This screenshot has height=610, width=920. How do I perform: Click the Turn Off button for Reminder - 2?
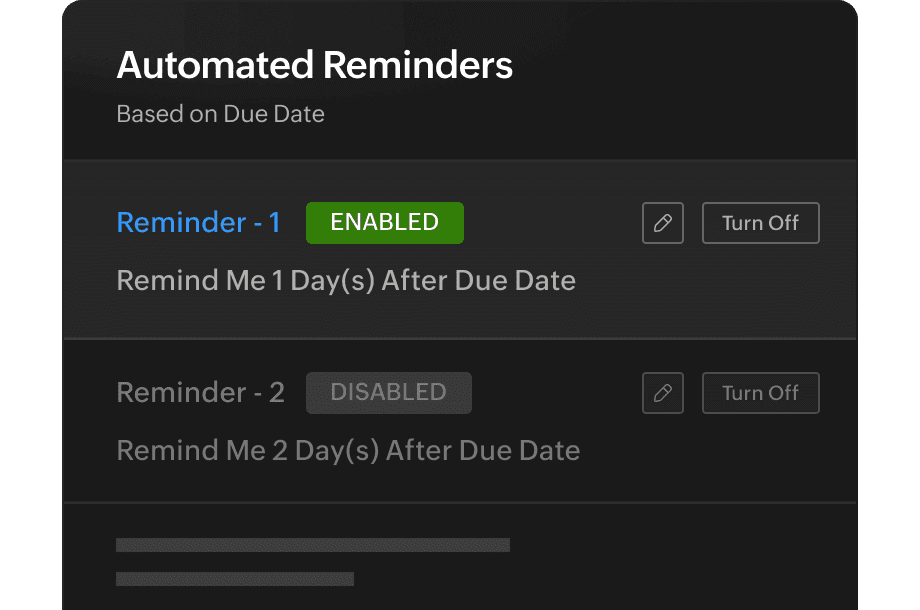coord(760,392)
